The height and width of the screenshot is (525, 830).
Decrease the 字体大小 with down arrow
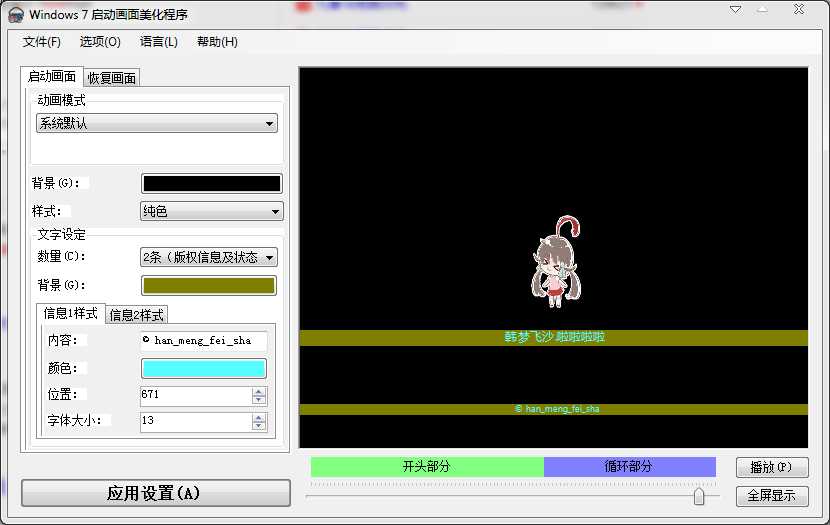pyautogui.click(x=259, y=427)
